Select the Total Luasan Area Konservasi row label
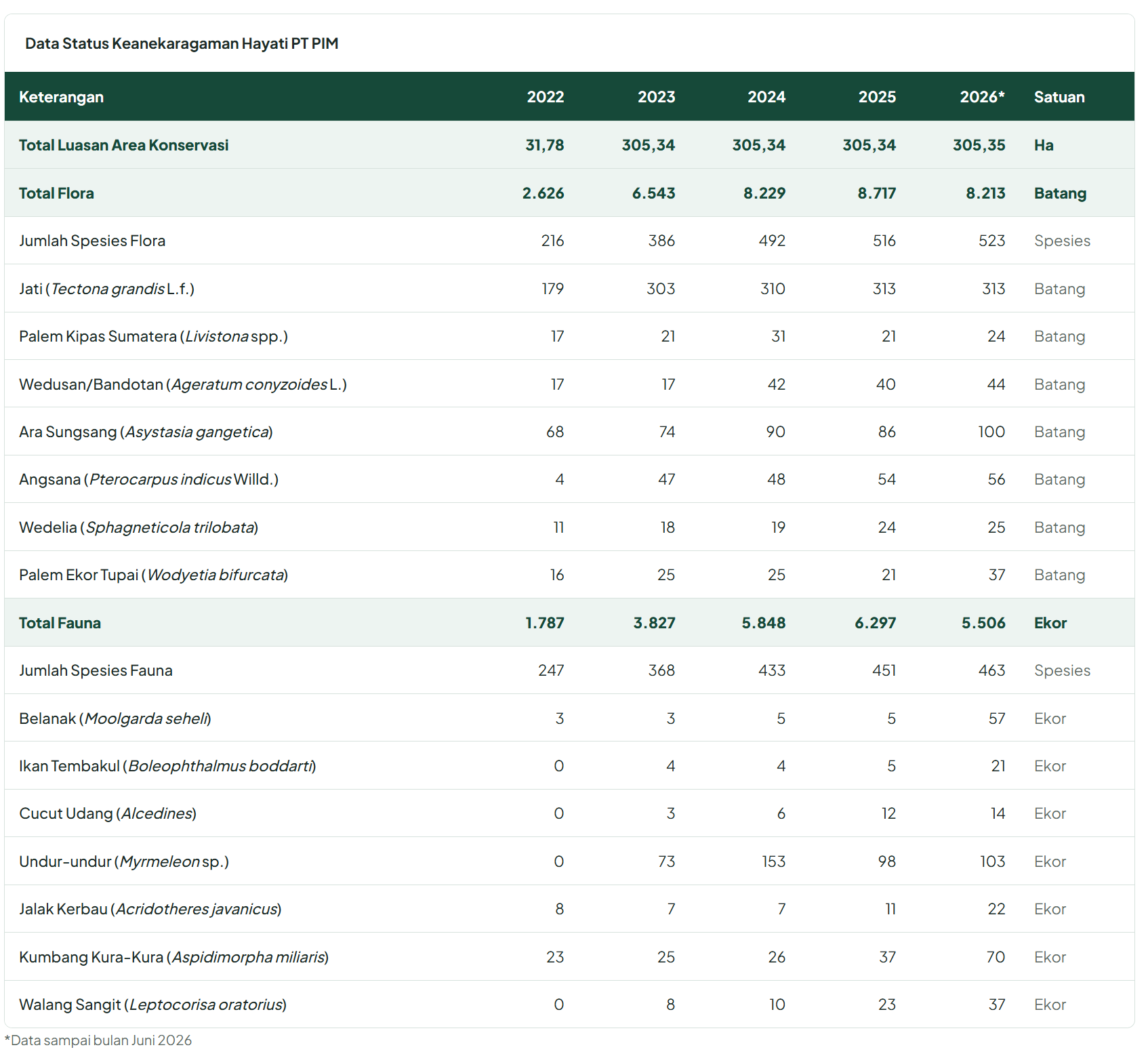Screen dimensions: 1148x1056 pyautogui.click(x=123, y=145)
